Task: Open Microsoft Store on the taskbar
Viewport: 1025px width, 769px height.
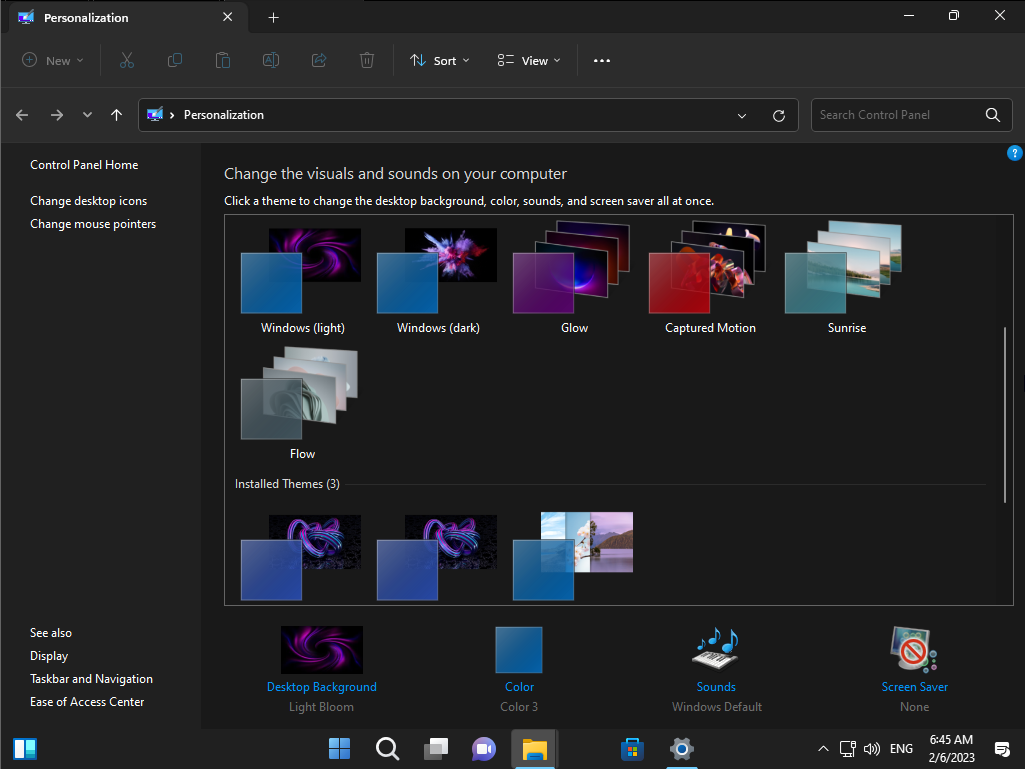Action: click(632, 749)
